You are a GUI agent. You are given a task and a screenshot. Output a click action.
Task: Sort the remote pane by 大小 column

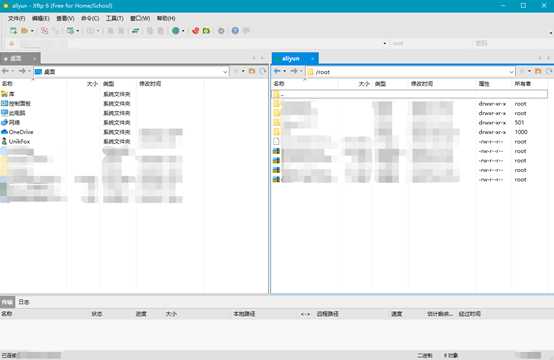364,84
